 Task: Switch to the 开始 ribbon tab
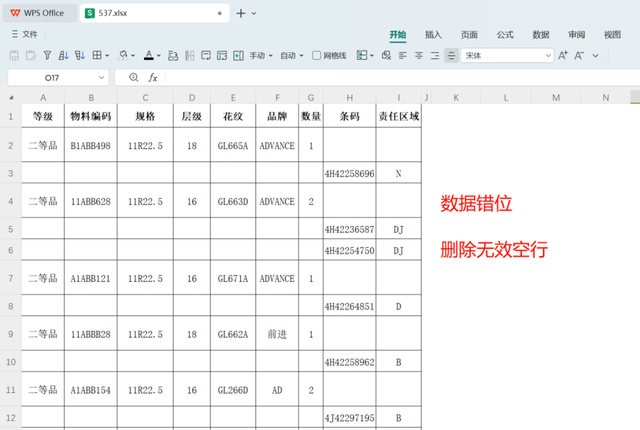pyautogui.click(x=398, y=35)
